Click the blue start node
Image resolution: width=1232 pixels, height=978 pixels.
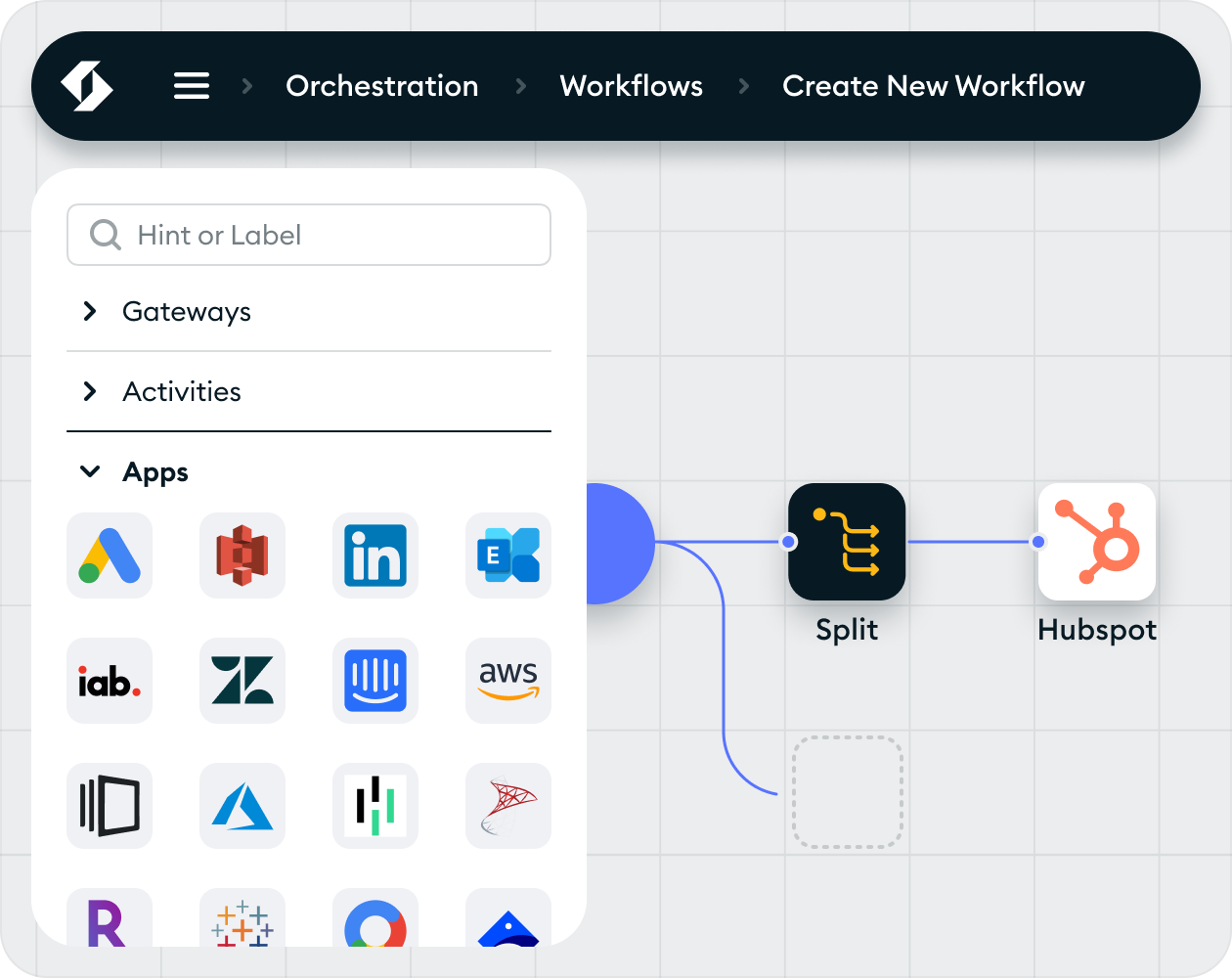point(620,543)
